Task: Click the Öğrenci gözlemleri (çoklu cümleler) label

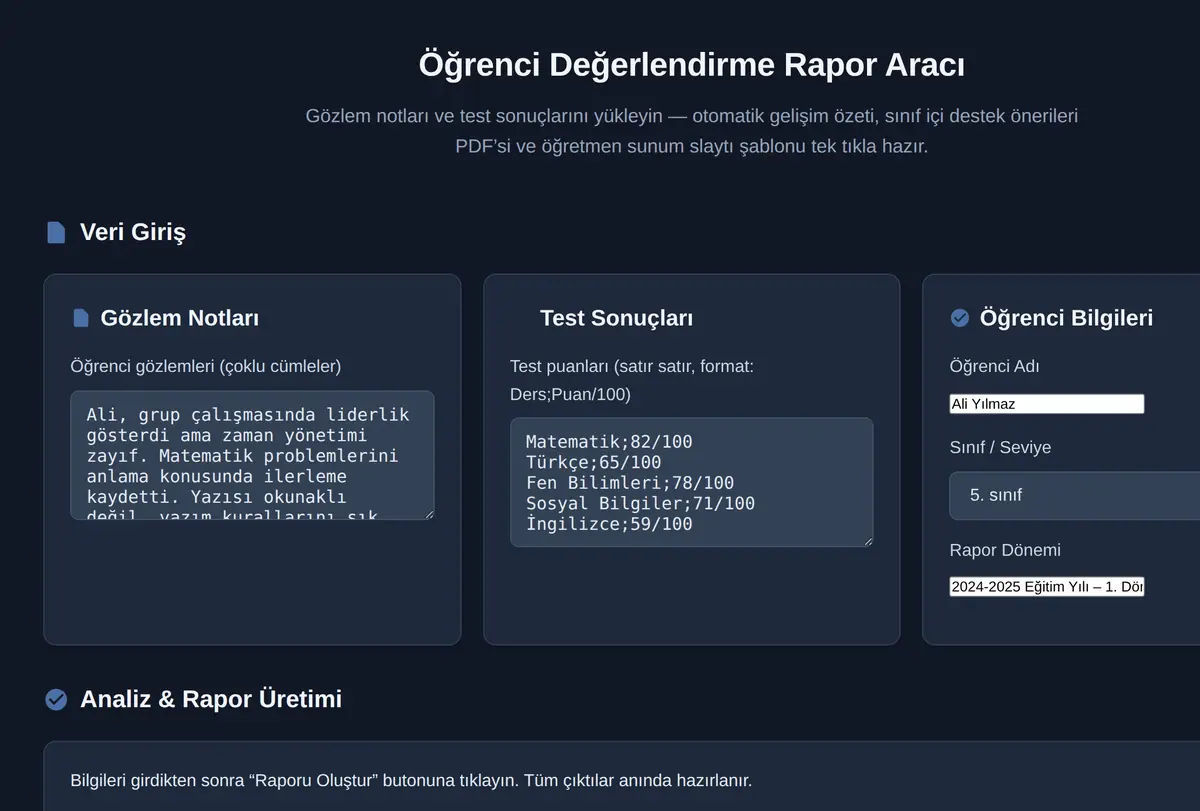Action: point(206,366)
